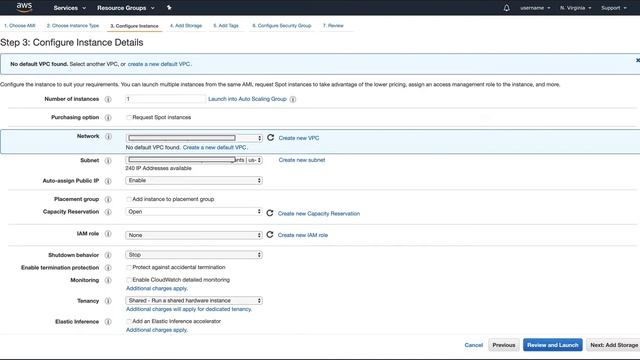Image resolution: width=640 pixels, height=360 pixels.
Task: Show info icon for Auto-assign Public IP
Action: coord(108,181)
